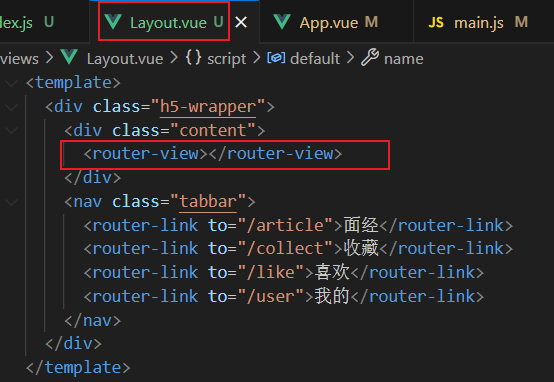
Task: Select the name breadcrumb segment
Action: [x=403, y=59]
